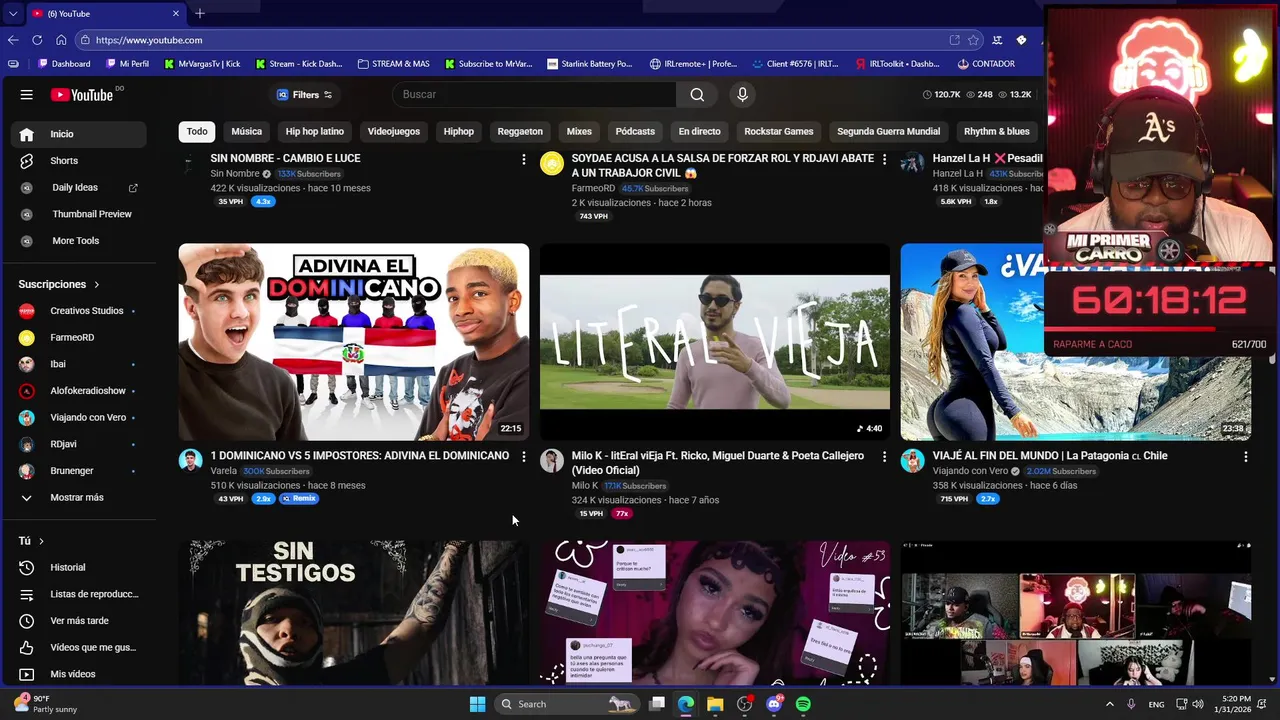
Task: Open File Explorer from taskbar
Action: (x=715, y=704)
